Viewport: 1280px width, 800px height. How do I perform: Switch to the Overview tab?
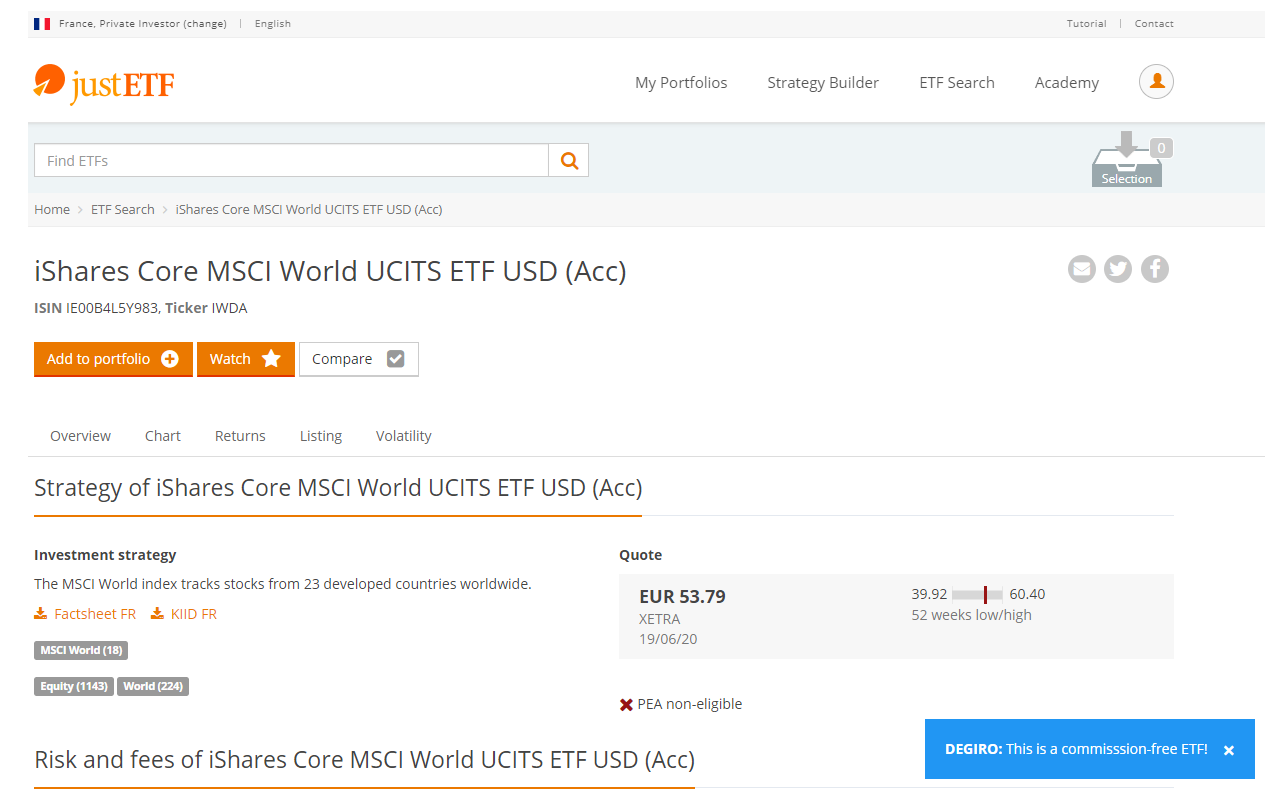tap(81, 436)
